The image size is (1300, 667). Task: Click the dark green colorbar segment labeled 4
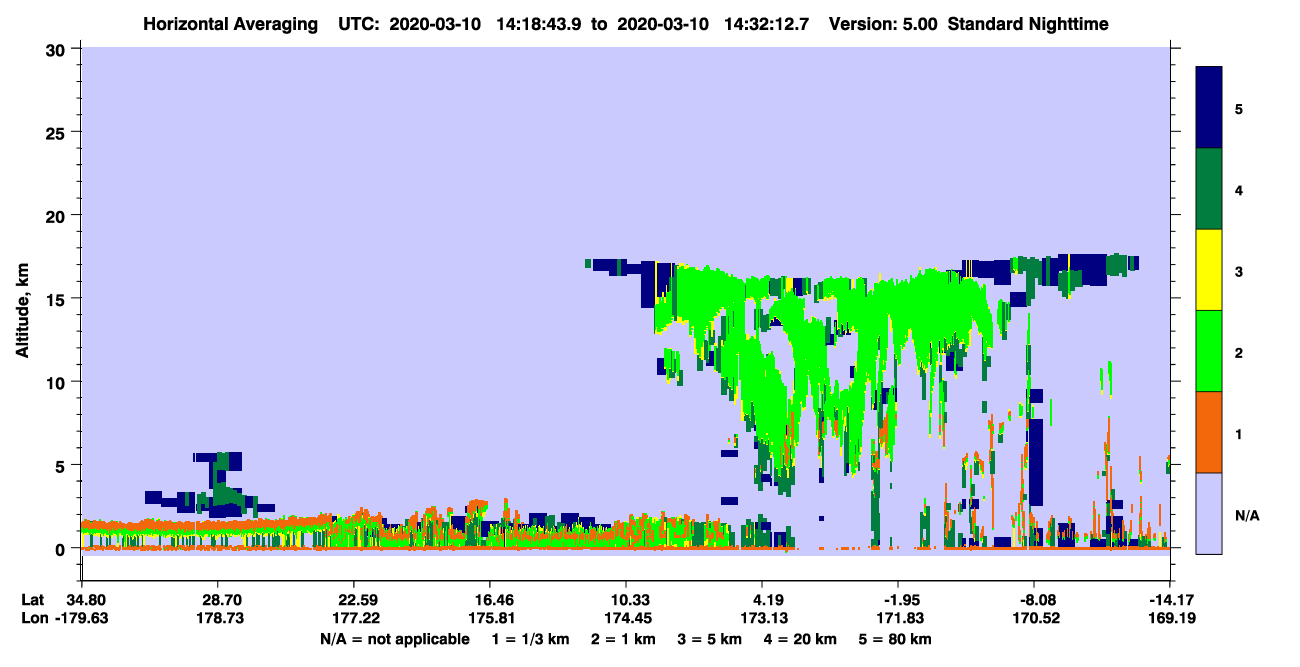[1209, 189]
